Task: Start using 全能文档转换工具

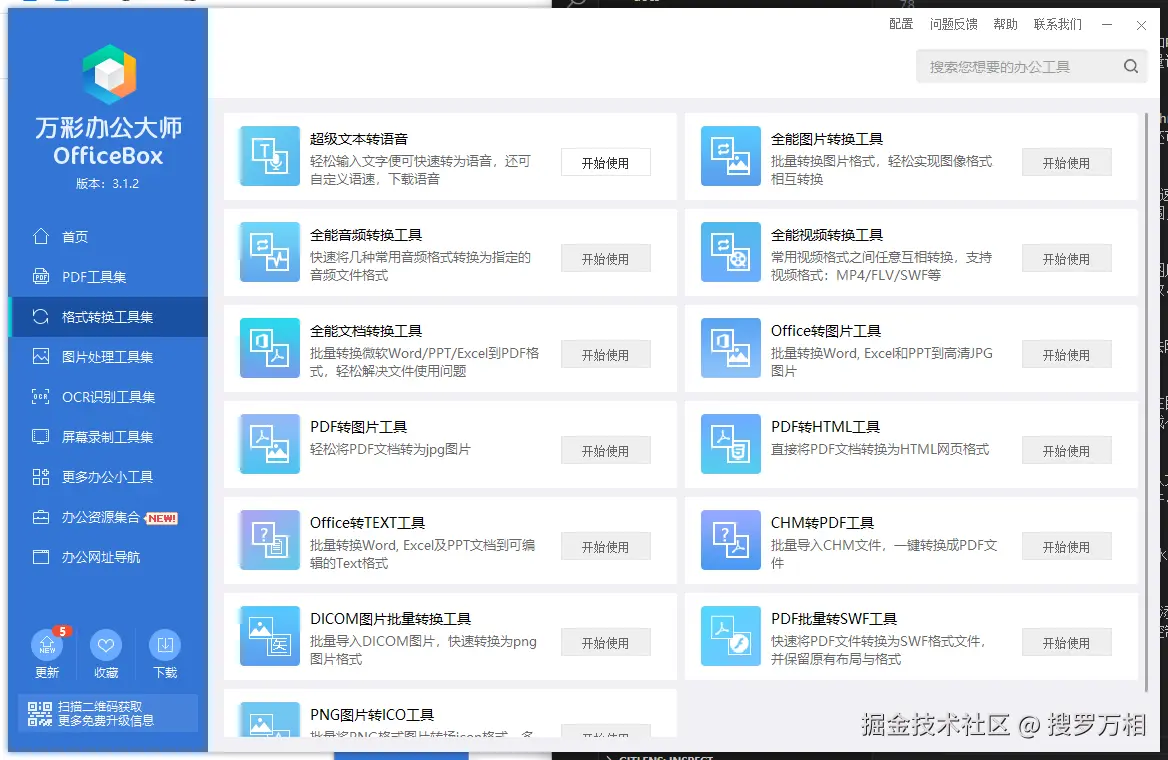Action: pos(606,355)
